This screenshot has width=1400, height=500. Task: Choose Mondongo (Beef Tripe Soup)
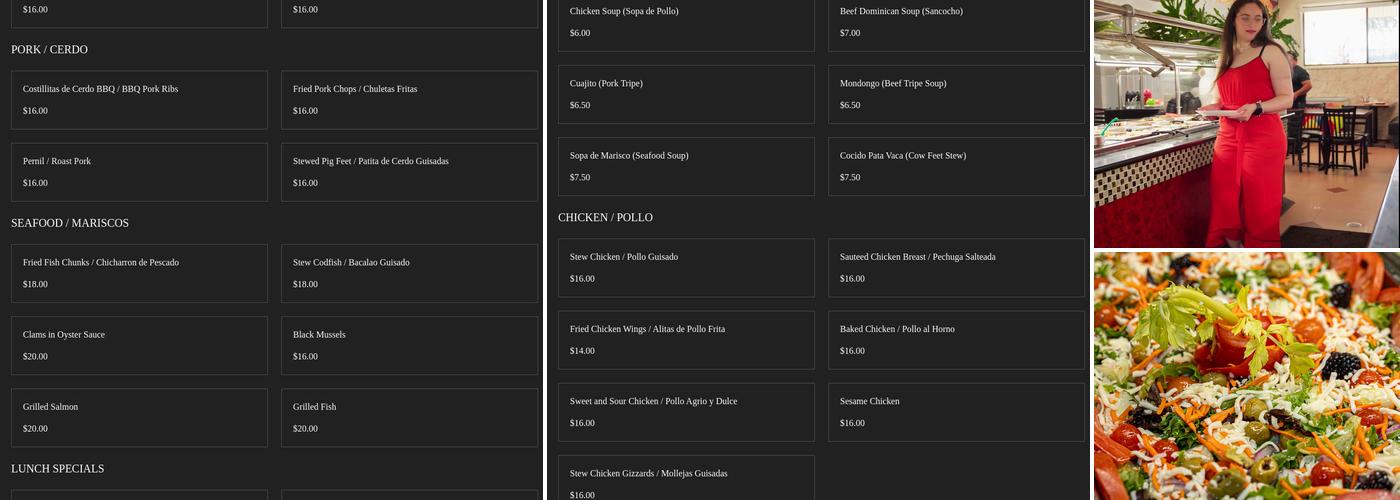coord(956,94)
